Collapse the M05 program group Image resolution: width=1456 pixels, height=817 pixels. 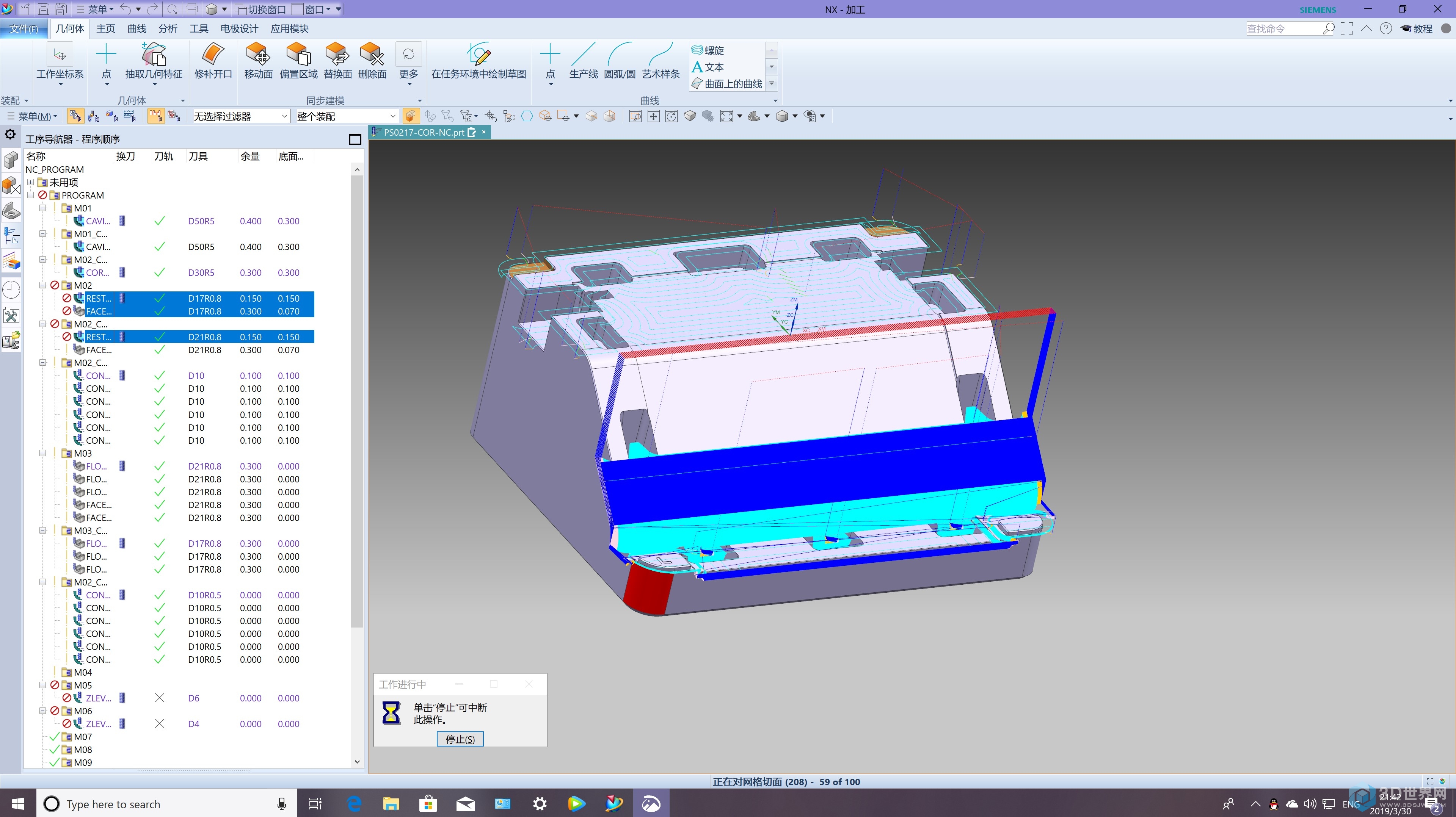point(42,685)
